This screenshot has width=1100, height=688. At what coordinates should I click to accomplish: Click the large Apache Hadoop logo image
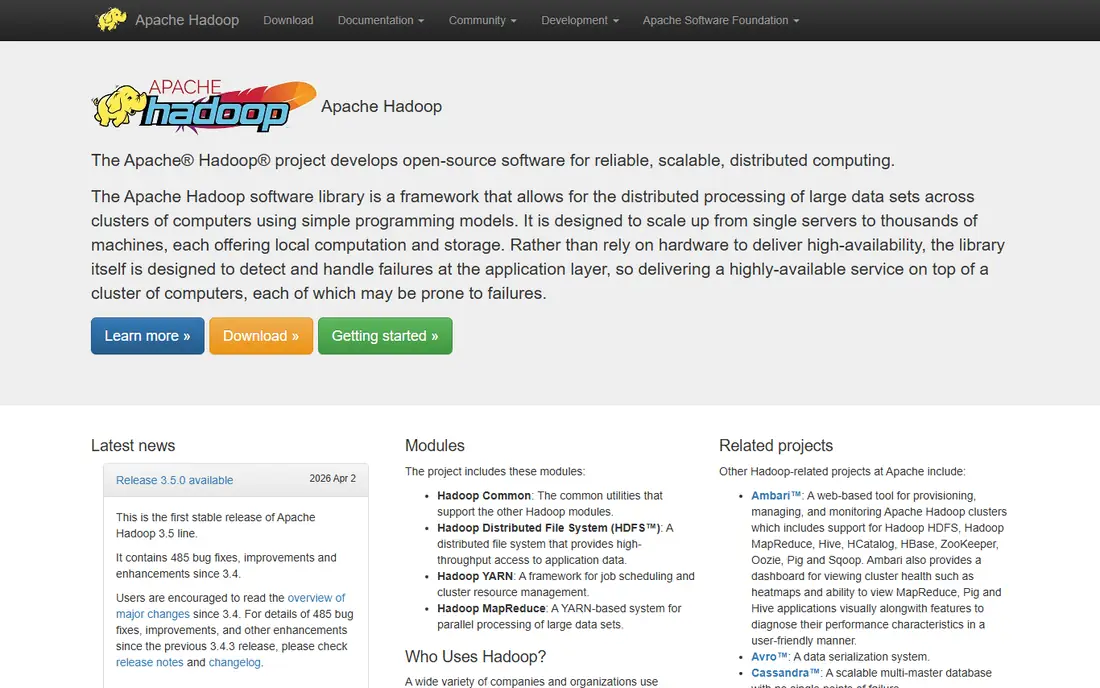click(x=204, y=106)
